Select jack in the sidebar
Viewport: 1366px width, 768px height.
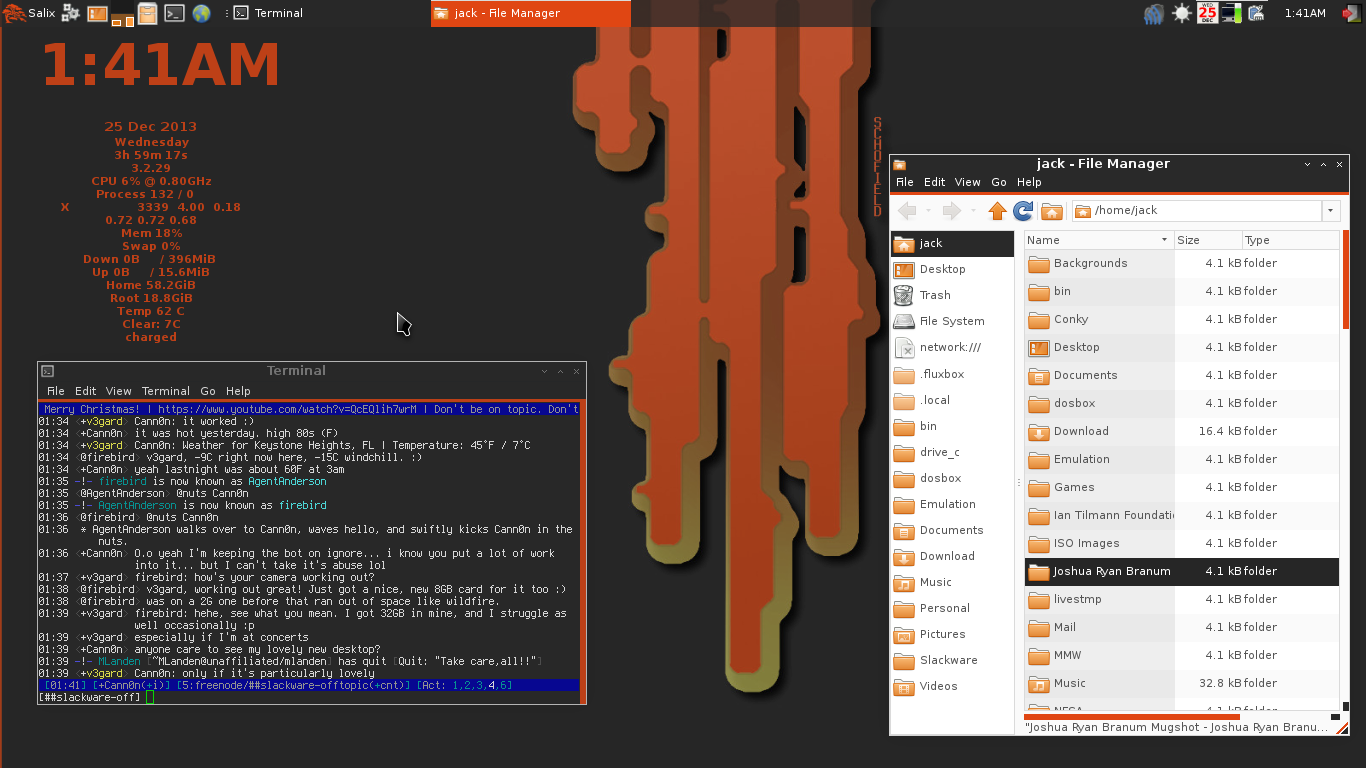coord(952,243)
